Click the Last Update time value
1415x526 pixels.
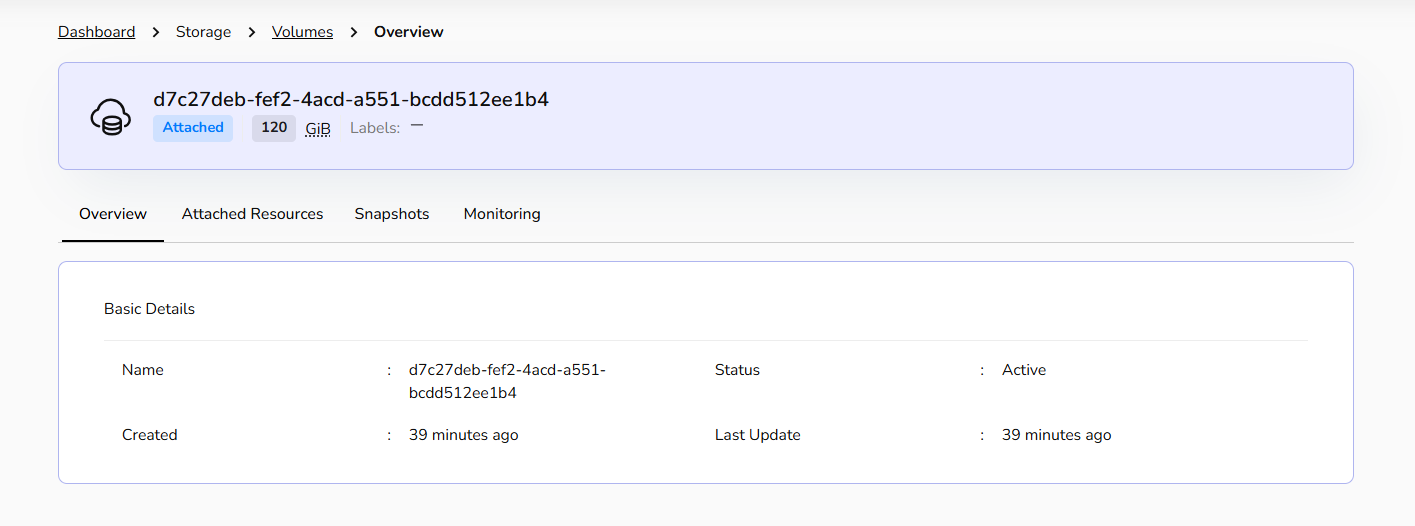pos(1057,435)
